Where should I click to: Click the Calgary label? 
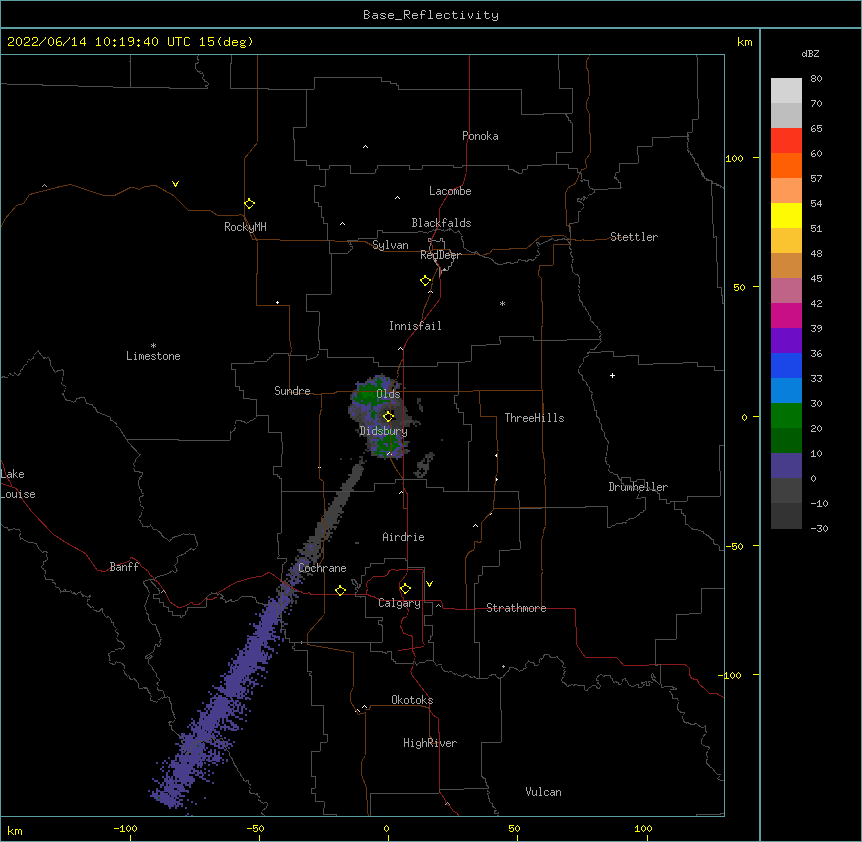399,603
